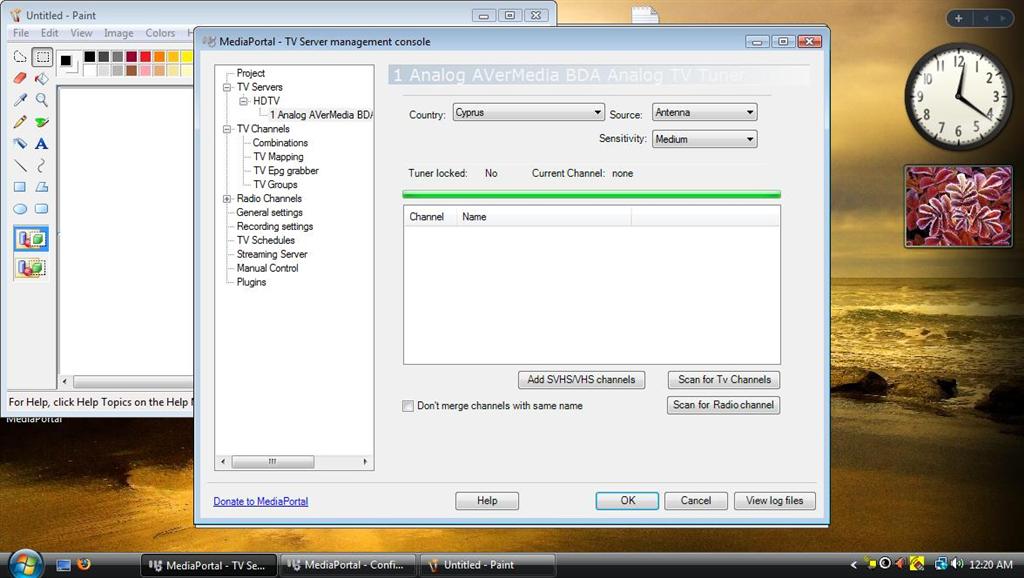Follow the Donate to MediaPortal link
Screen dimensions: 1024x578
tap(261, 501)
